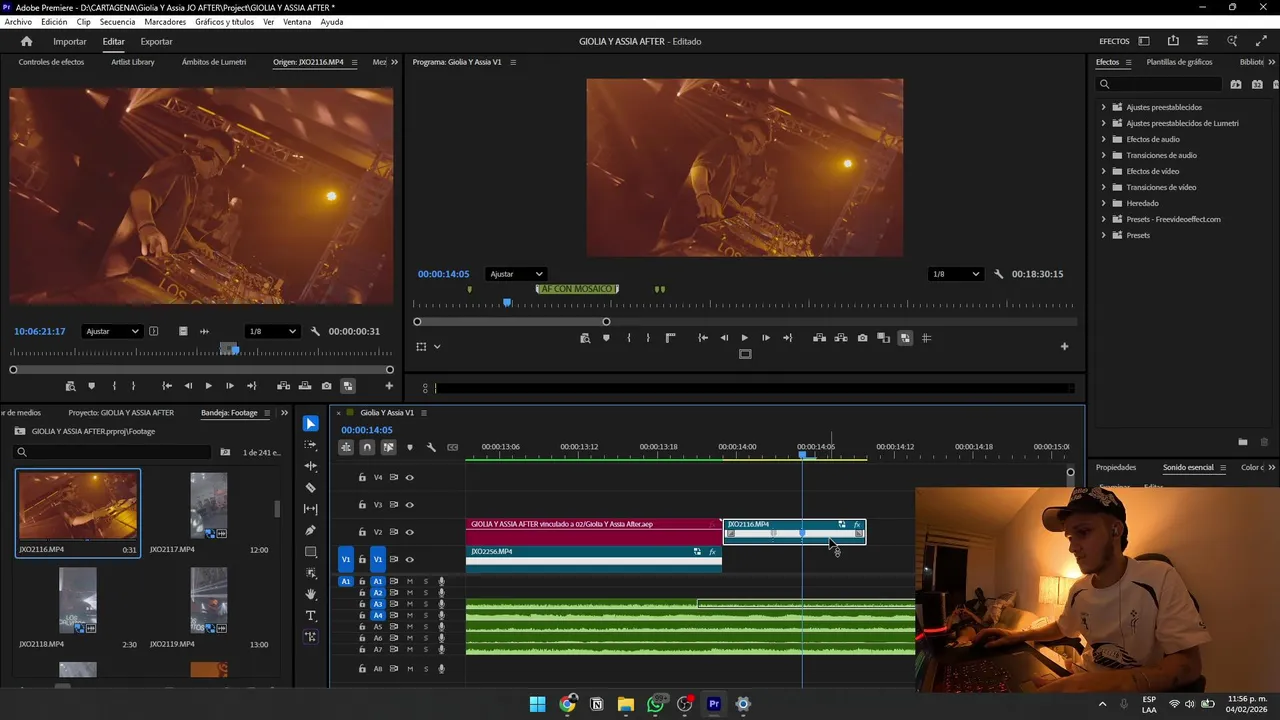Toggle lock on track V3
This screenshot has width=1280, height=720.
click(362, 505)
